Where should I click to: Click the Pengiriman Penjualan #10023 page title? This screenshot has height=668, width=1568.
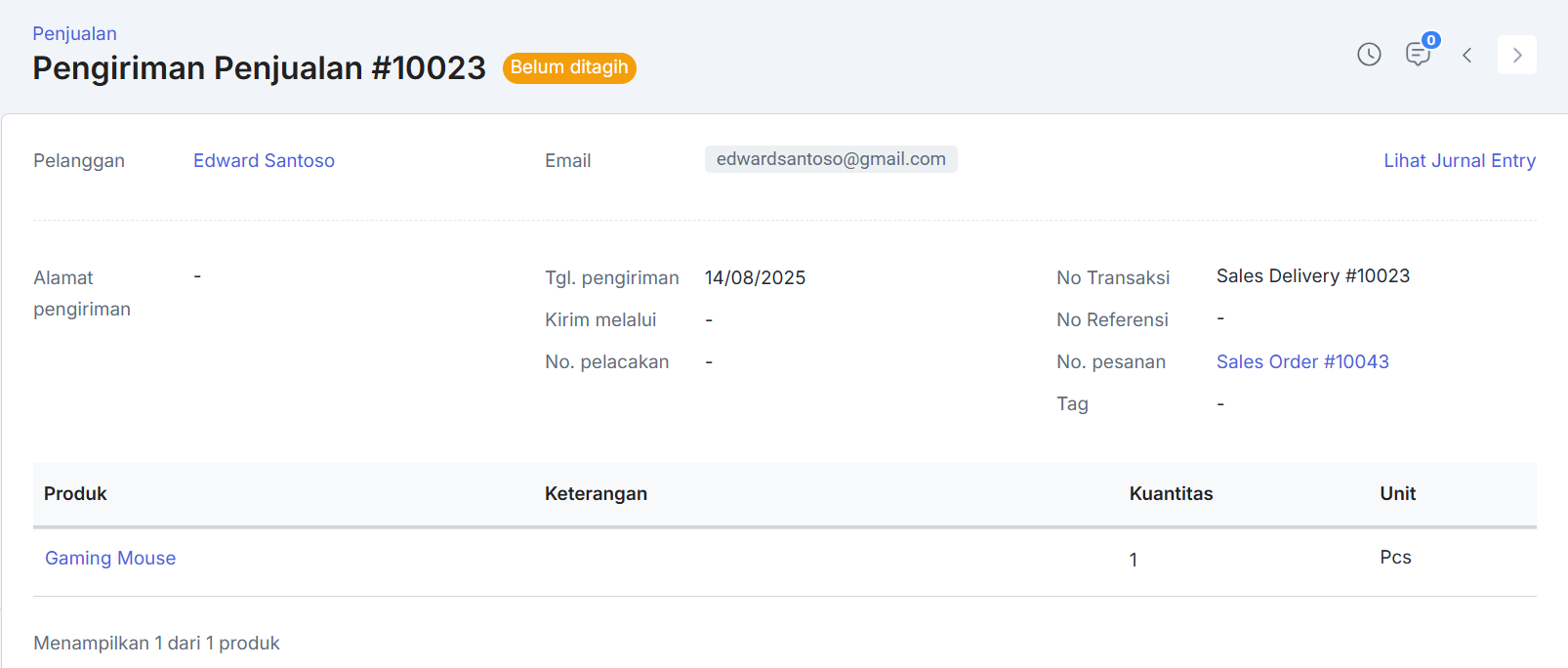(x=259, y=68)
